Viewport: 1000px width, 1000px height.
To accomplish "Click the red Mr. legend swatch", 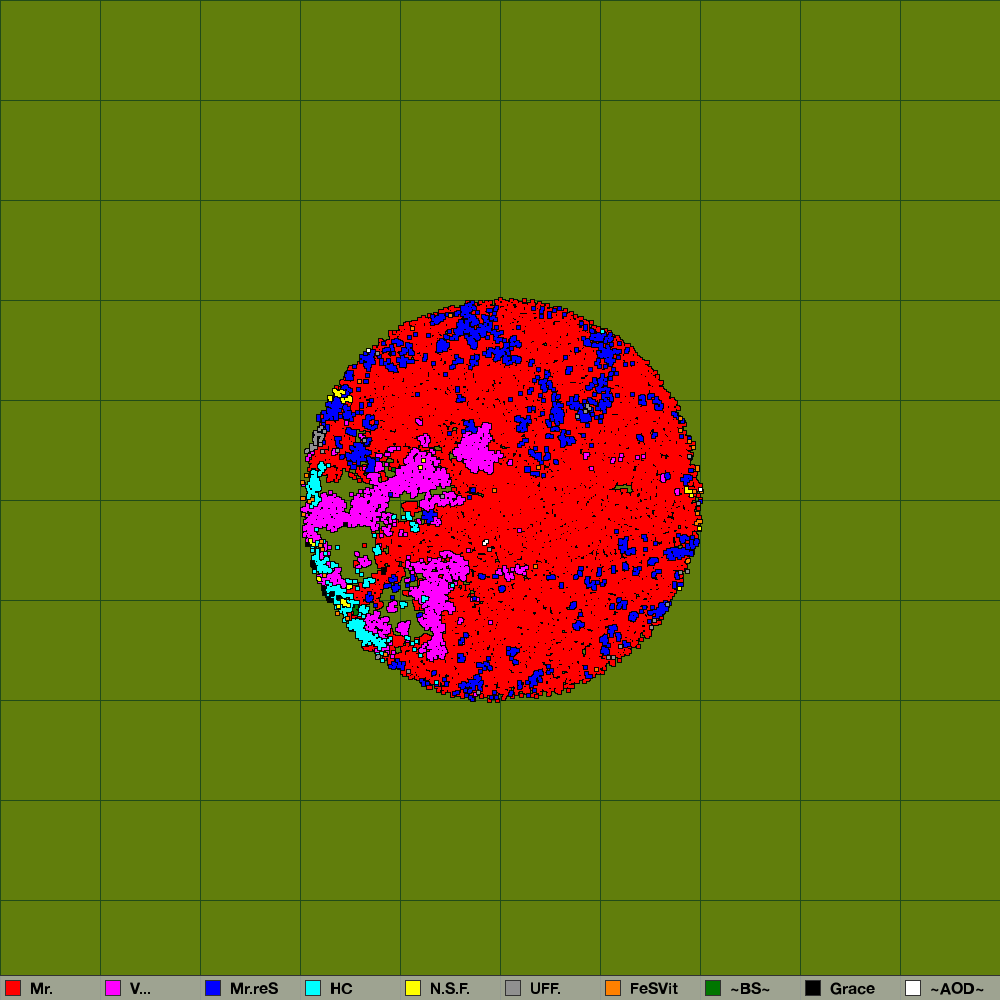I will click(13, 988).
